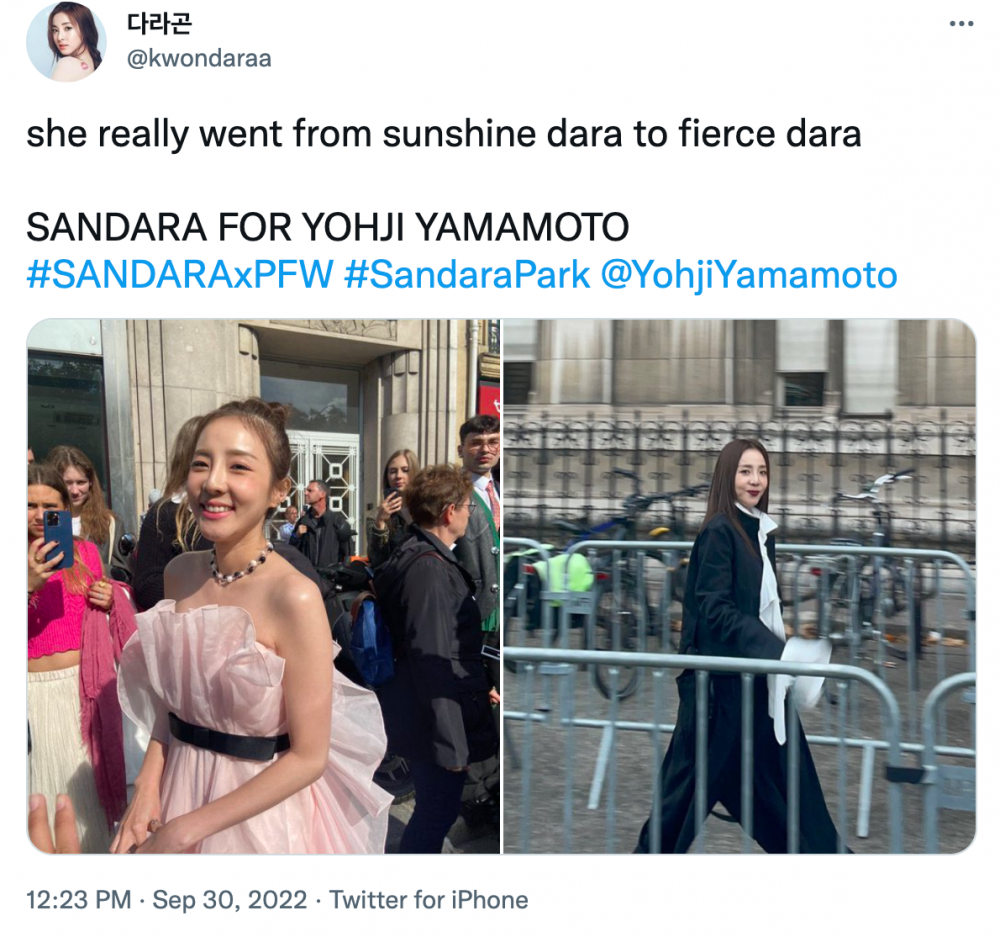Click the word 'FOR' in caption line
Screen dimensions: 1000x937
click(254, 228)
